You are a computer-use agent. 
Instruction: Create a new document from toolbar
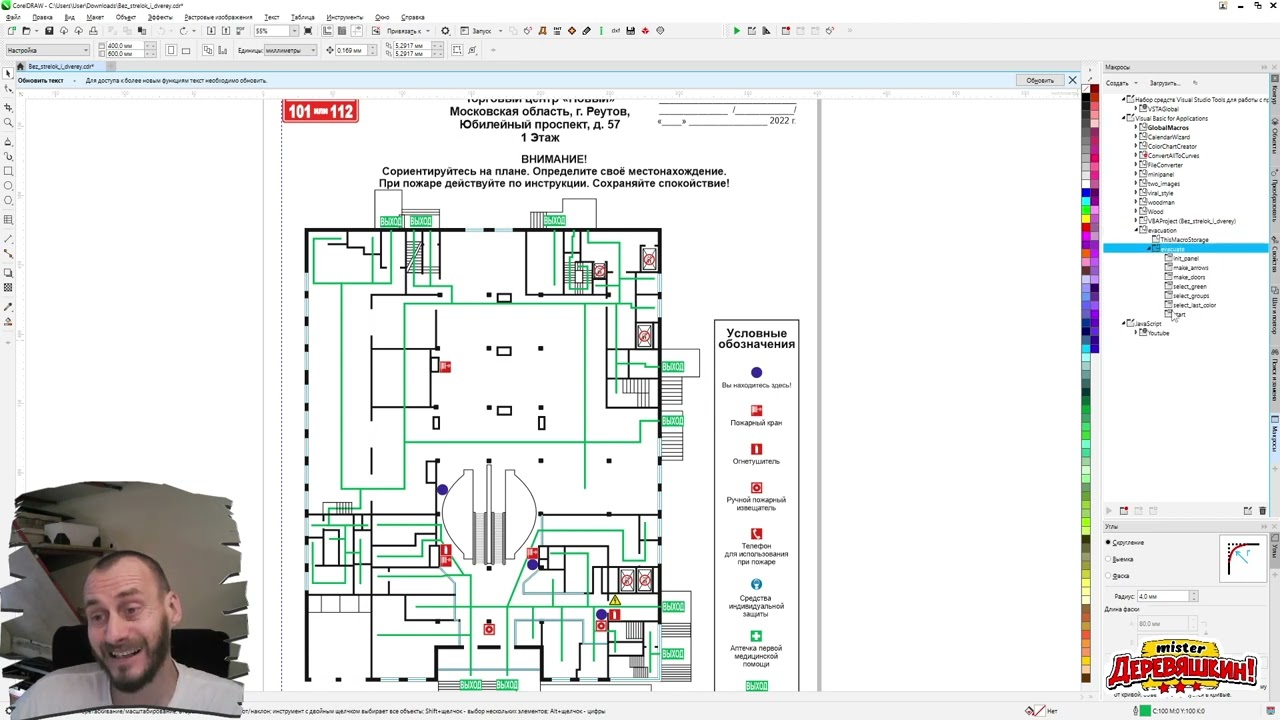pyautogui.click(x=12, y=31)
